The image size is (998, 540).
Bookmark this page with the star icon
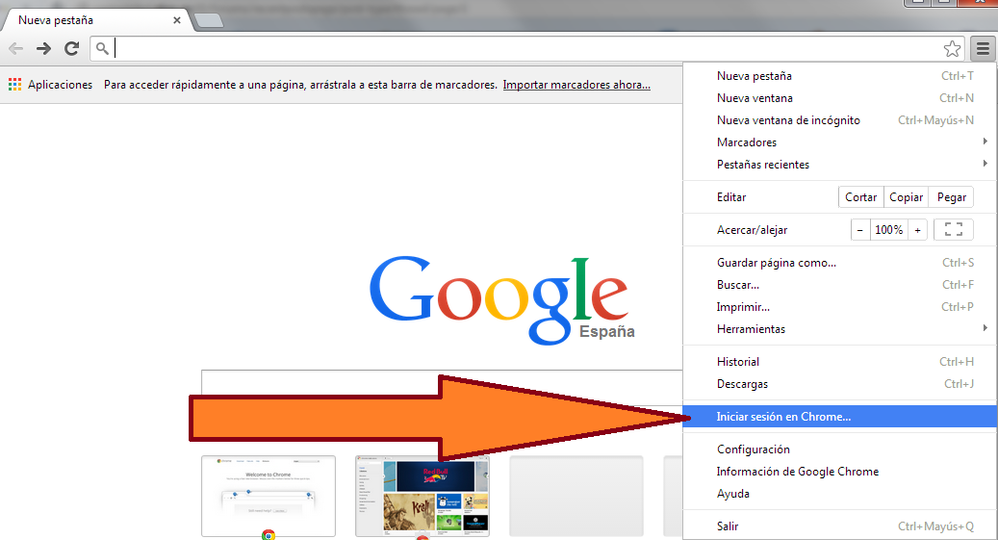point(952,48)
